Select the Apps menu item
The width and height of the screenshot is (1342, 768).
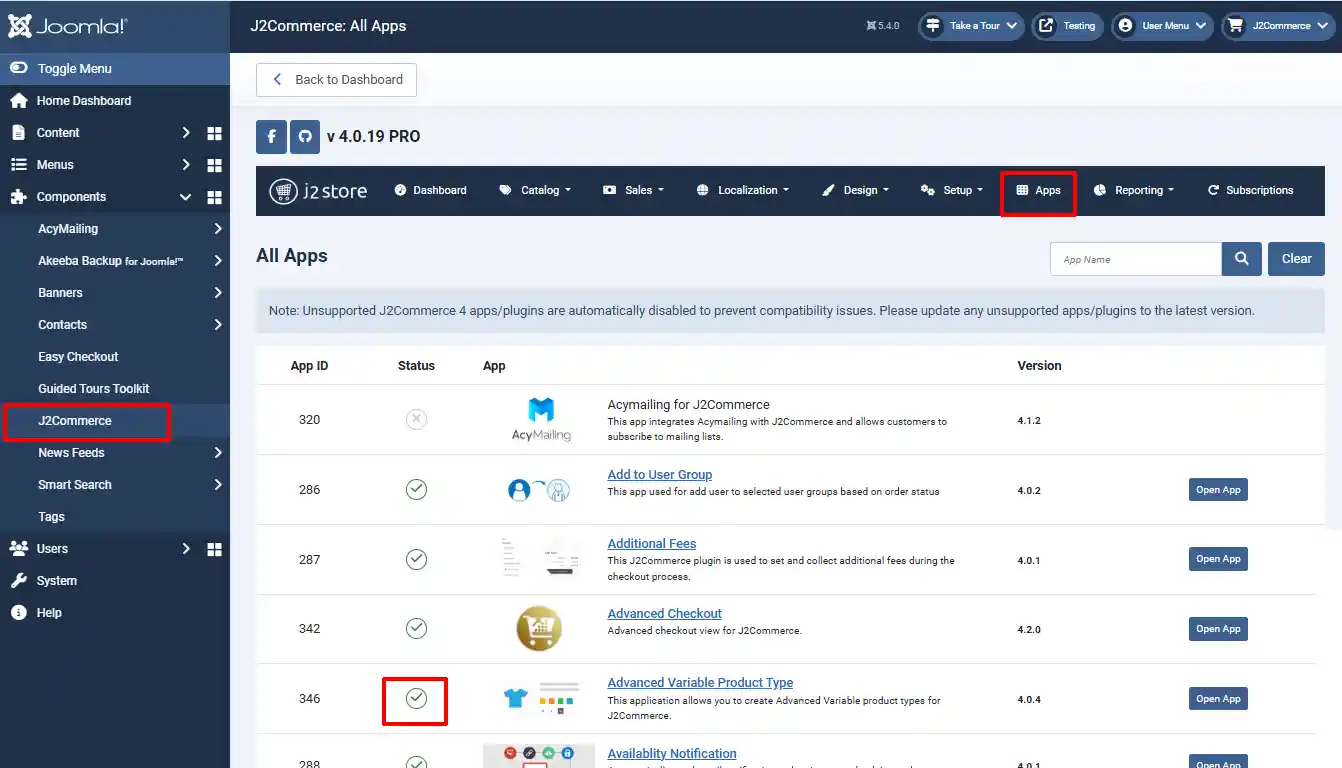click(x=1038, y=190)
